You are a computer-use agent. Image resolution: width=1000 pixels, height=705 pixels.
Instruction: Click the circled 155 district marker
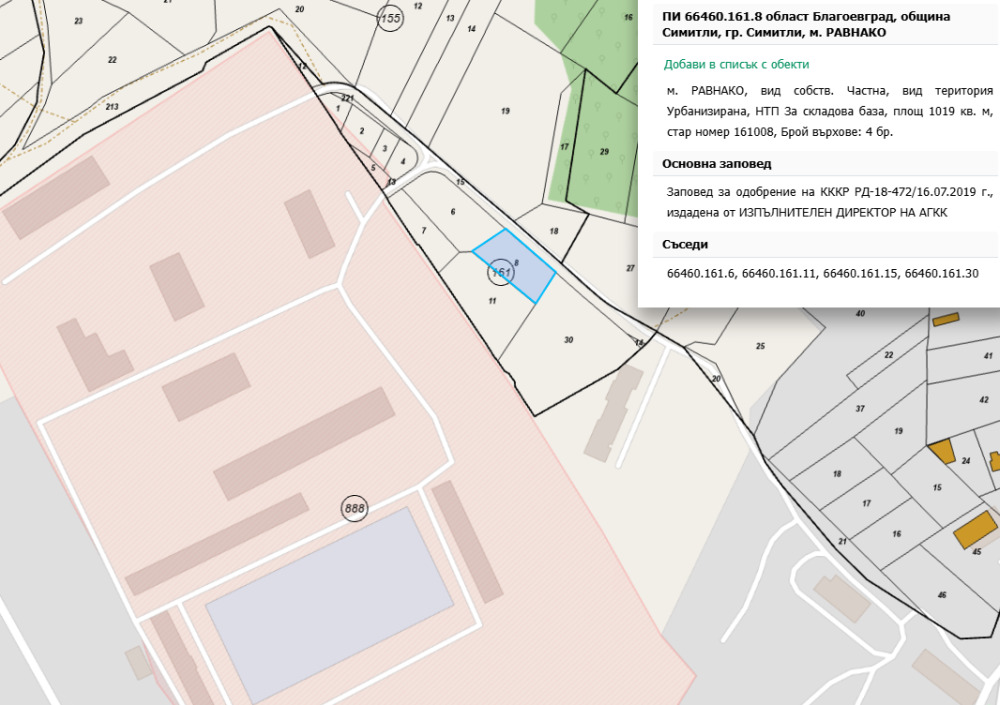[x=390, y=18]
